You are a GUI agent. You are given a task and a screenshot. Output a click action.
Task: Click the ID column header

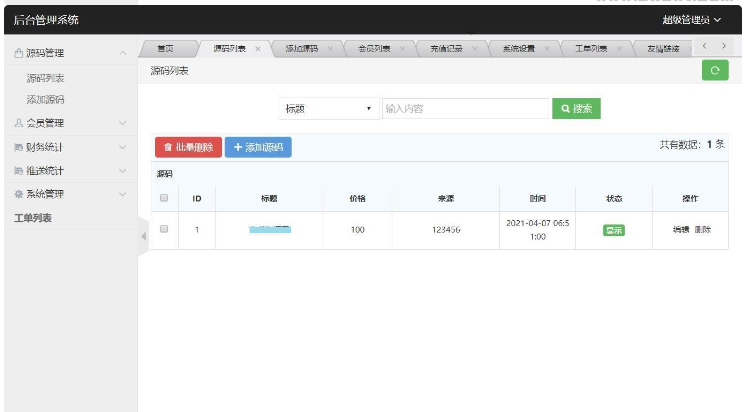(197, 198)
